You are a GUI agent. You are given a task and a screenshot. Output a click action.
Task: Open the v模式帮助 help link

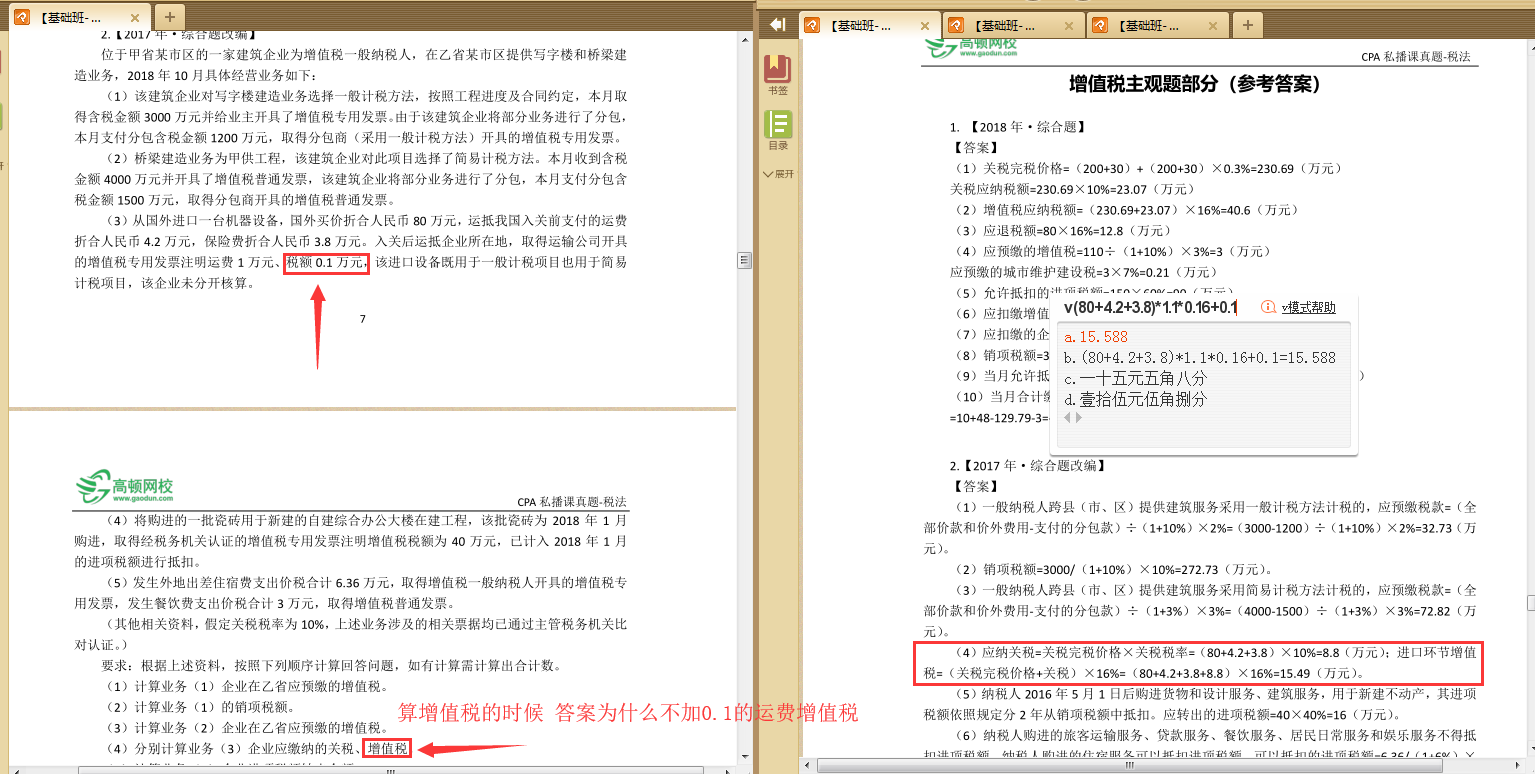(1308, 307)
